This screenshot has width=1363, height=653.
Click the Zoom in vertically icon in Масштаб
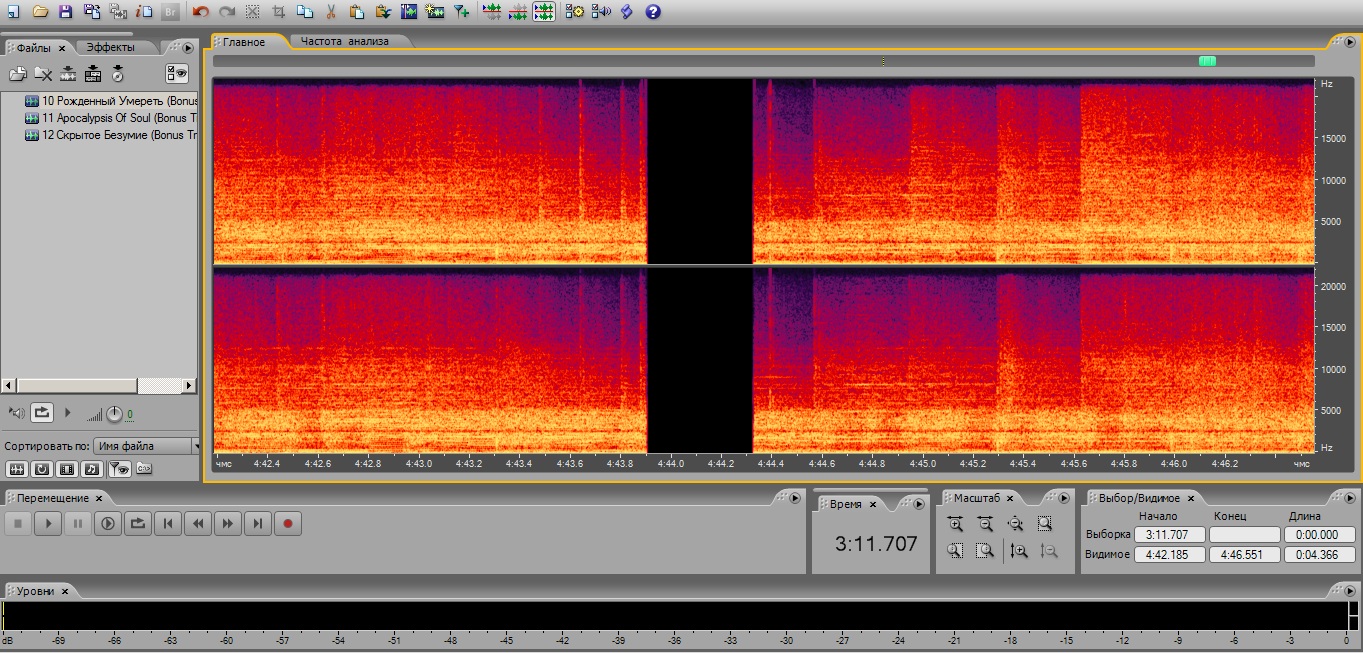1019,550
